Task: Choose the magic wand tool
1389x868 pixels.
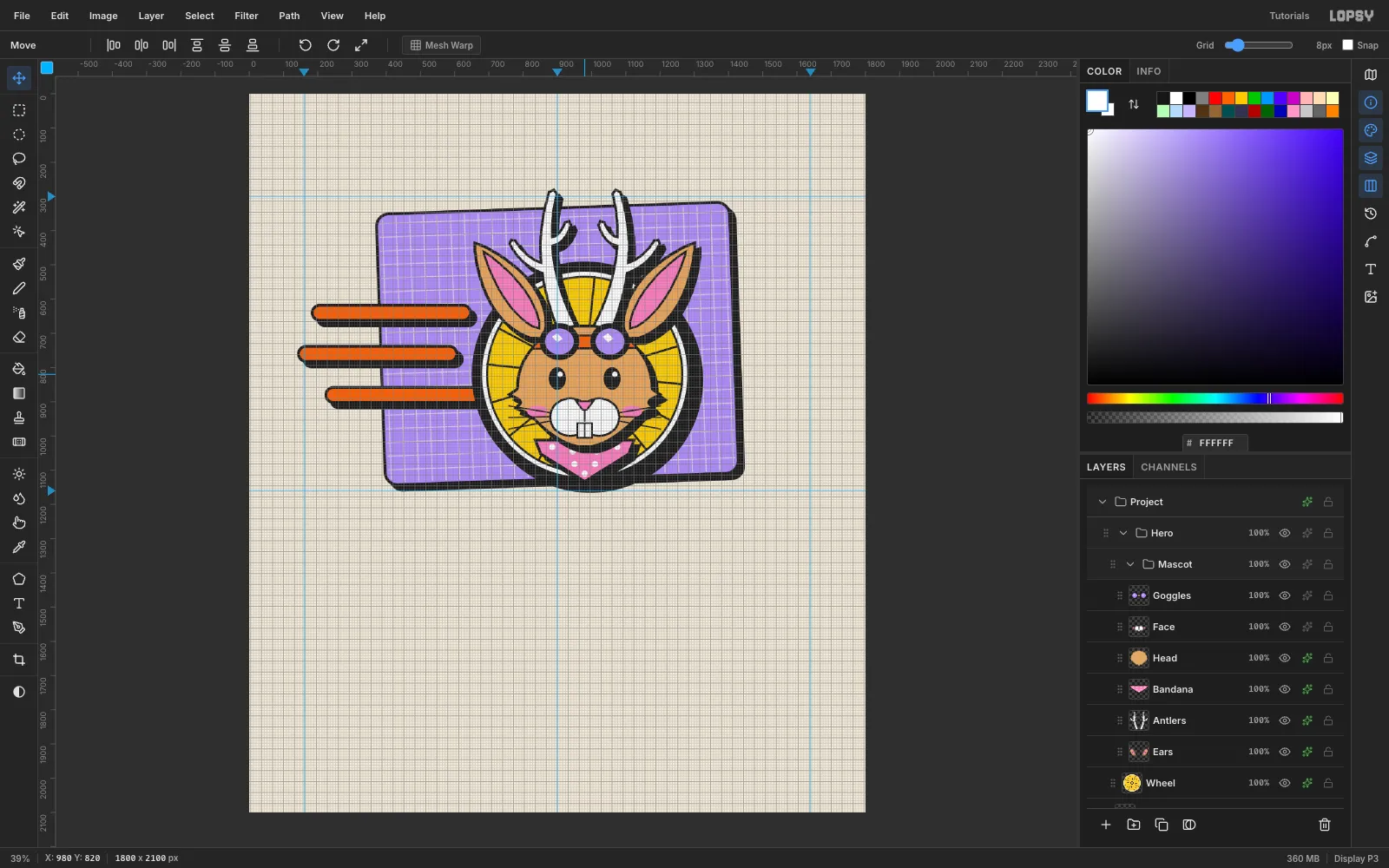Action: (x=19, y=207)
